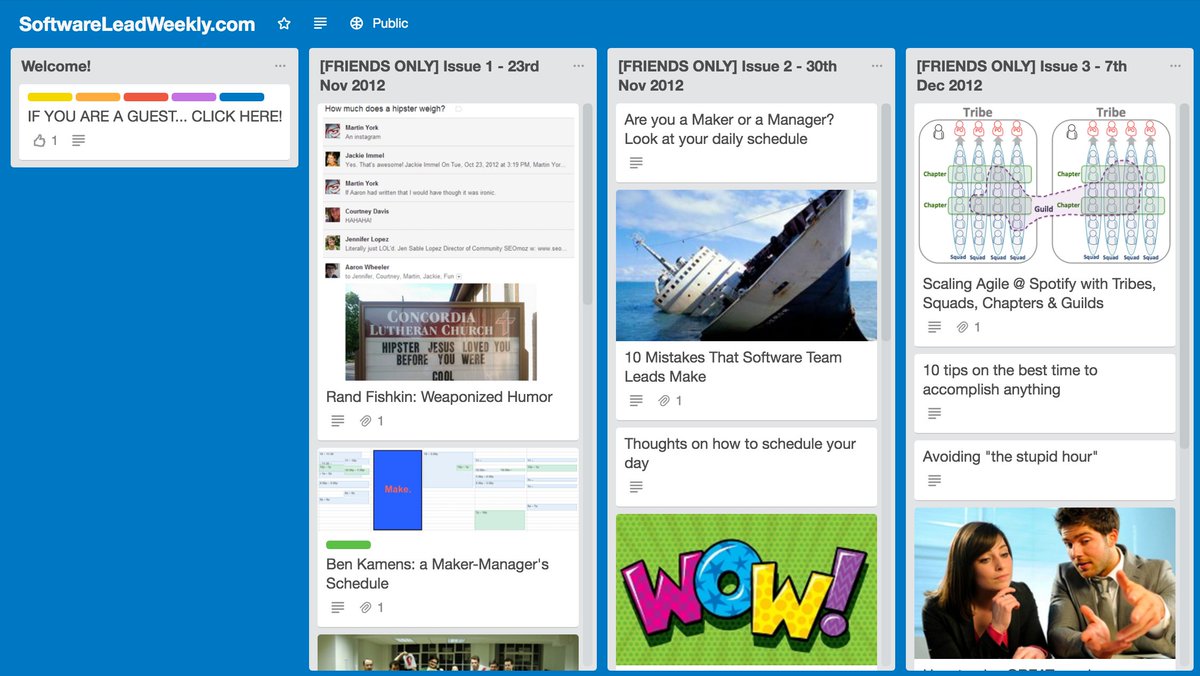Viewport: 1200px width, 676px height.
Task: Click the thumbs-up vote icon on guest card
Action: (40, 141)
